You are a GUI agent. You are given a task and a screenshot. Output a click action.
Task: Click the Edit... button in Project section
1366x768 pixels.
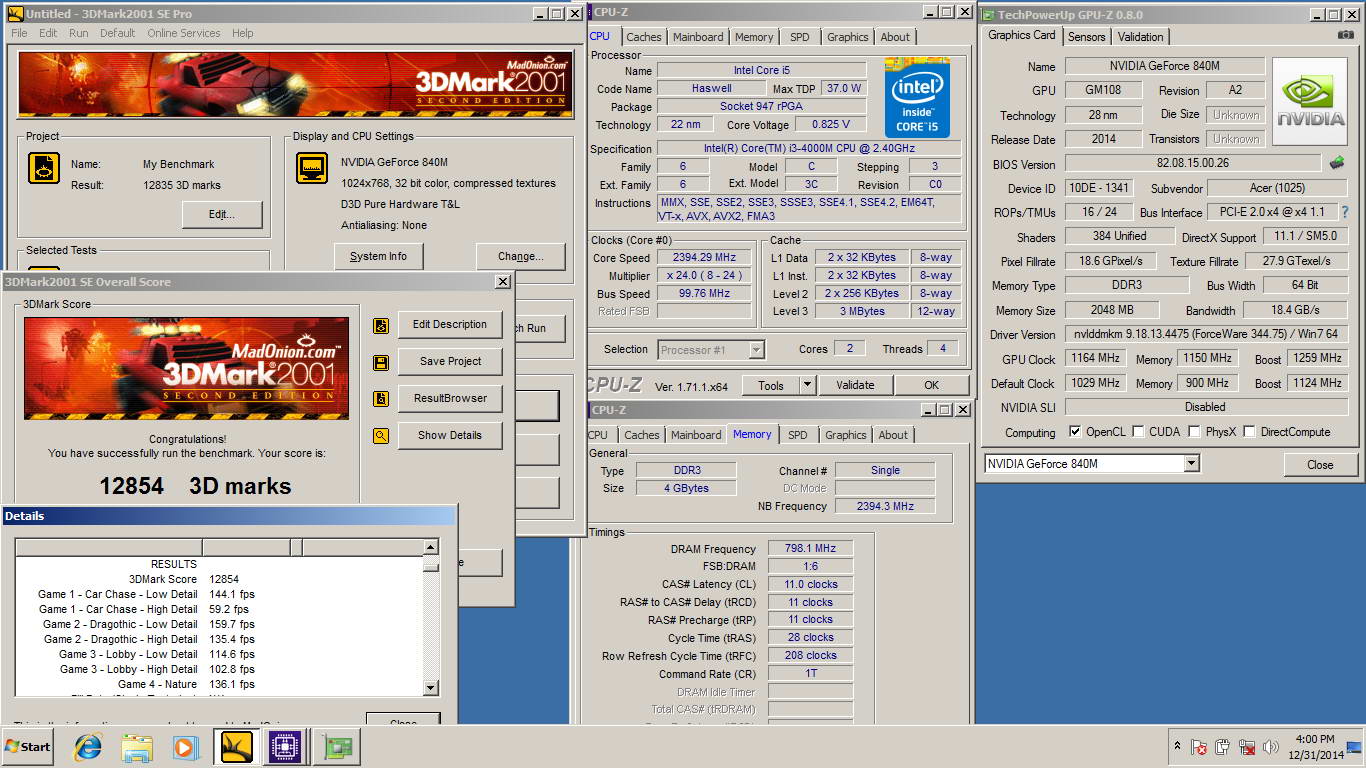point(222,214)
